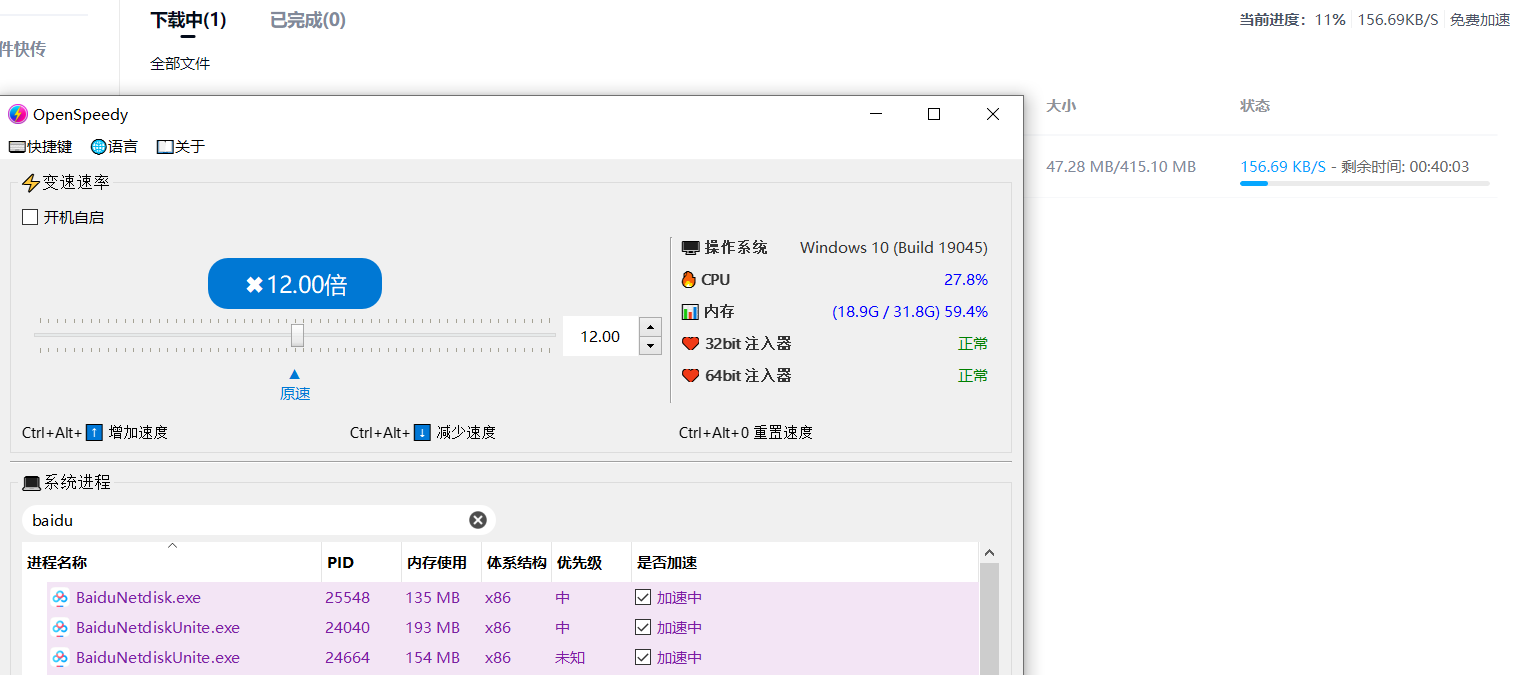1521x675 pixels.
Task: Click 全部文件 in the download window
Action: 180,64
